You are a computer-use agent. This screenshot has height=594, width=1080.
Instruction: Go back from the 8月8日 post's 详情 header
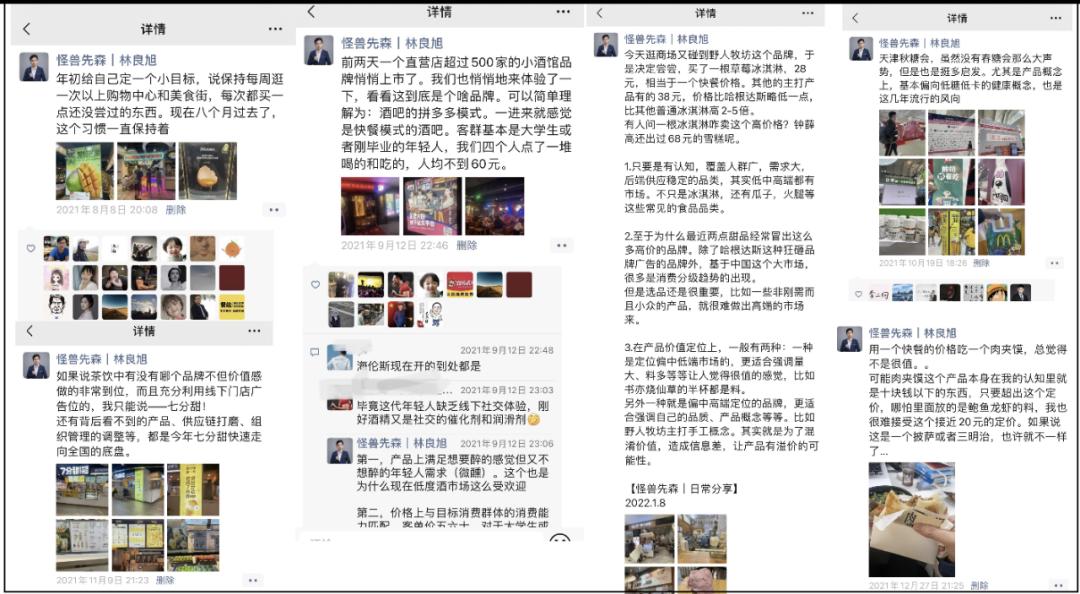tap(27, 29)
